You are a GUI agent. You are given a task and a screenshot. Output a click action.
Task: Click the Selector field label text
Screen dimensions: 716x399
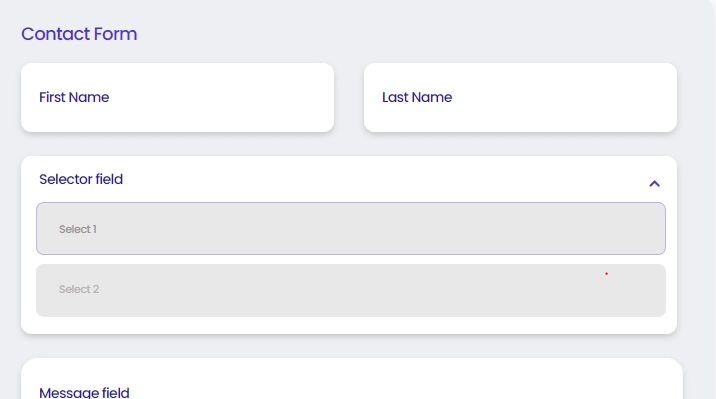(x=81, y=179)
